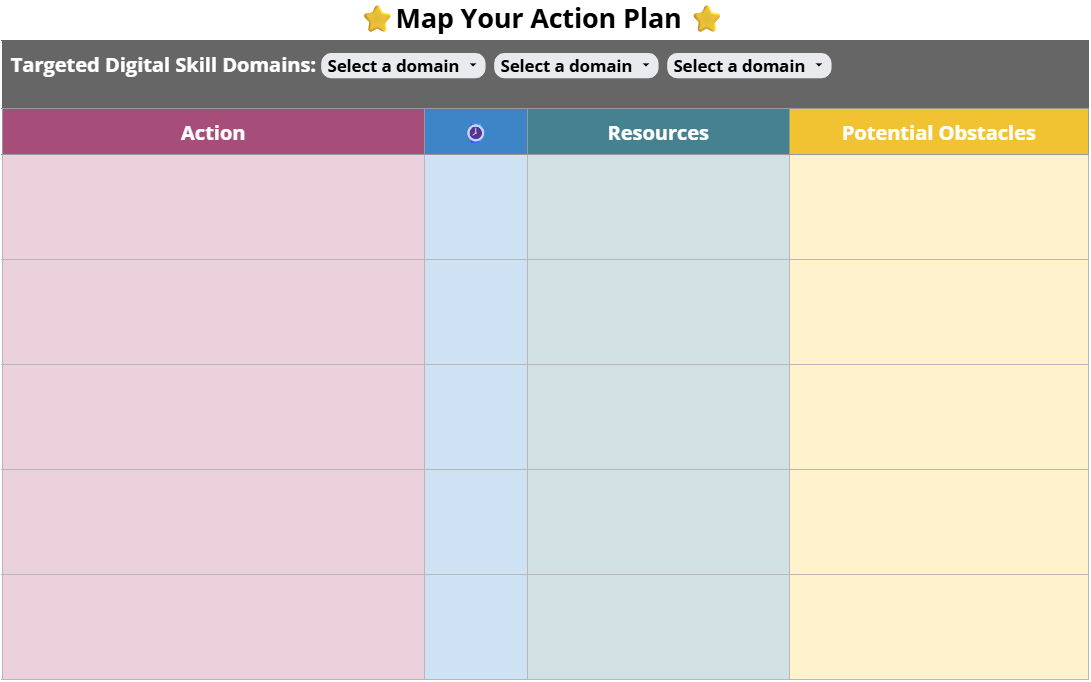Click the caret arrow on the second domain selector
The height and width of the screenshot is (682, 1091).
(x=648, y=65)
